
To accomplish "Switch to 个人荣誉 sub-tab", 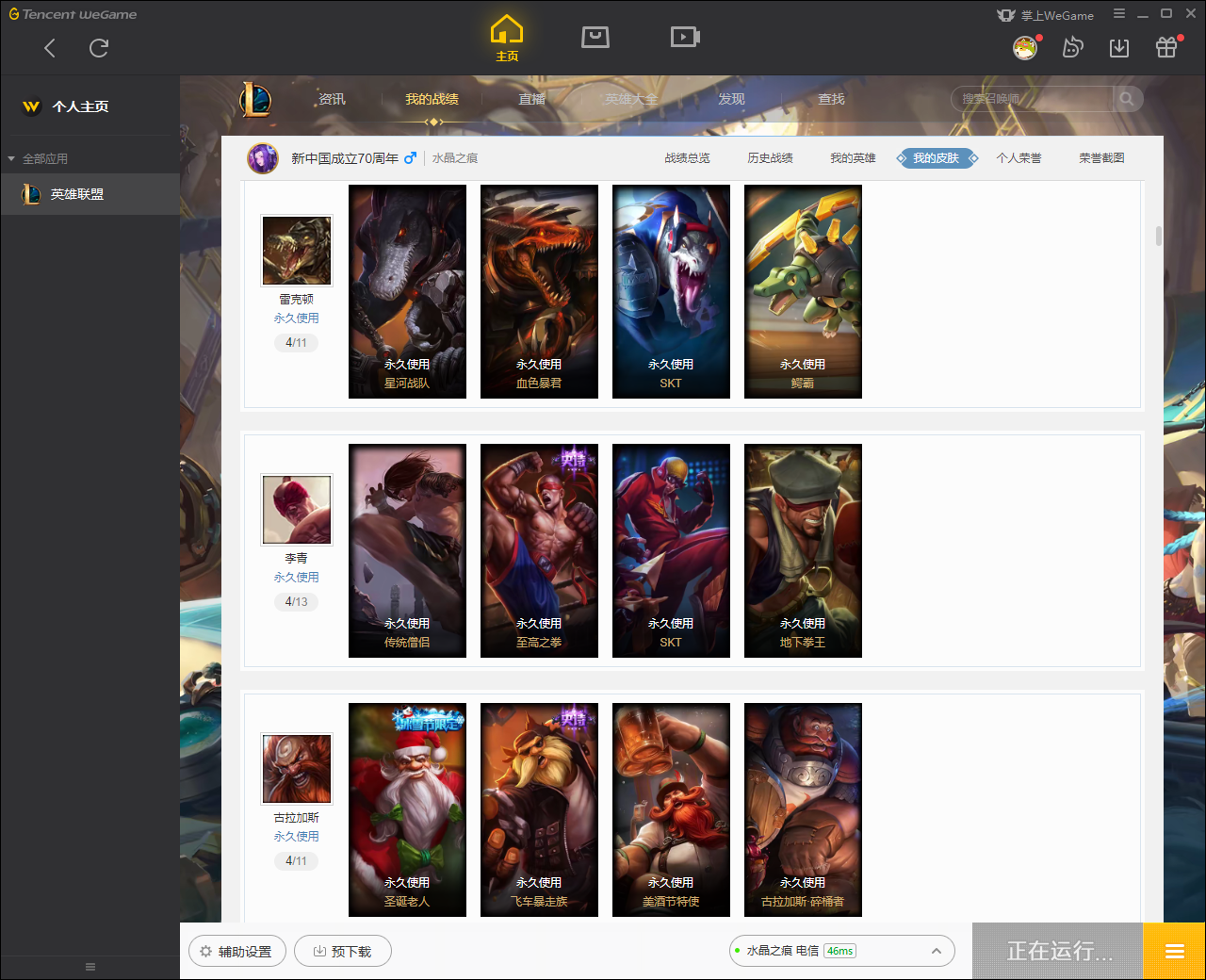I will coord(1019,158).
